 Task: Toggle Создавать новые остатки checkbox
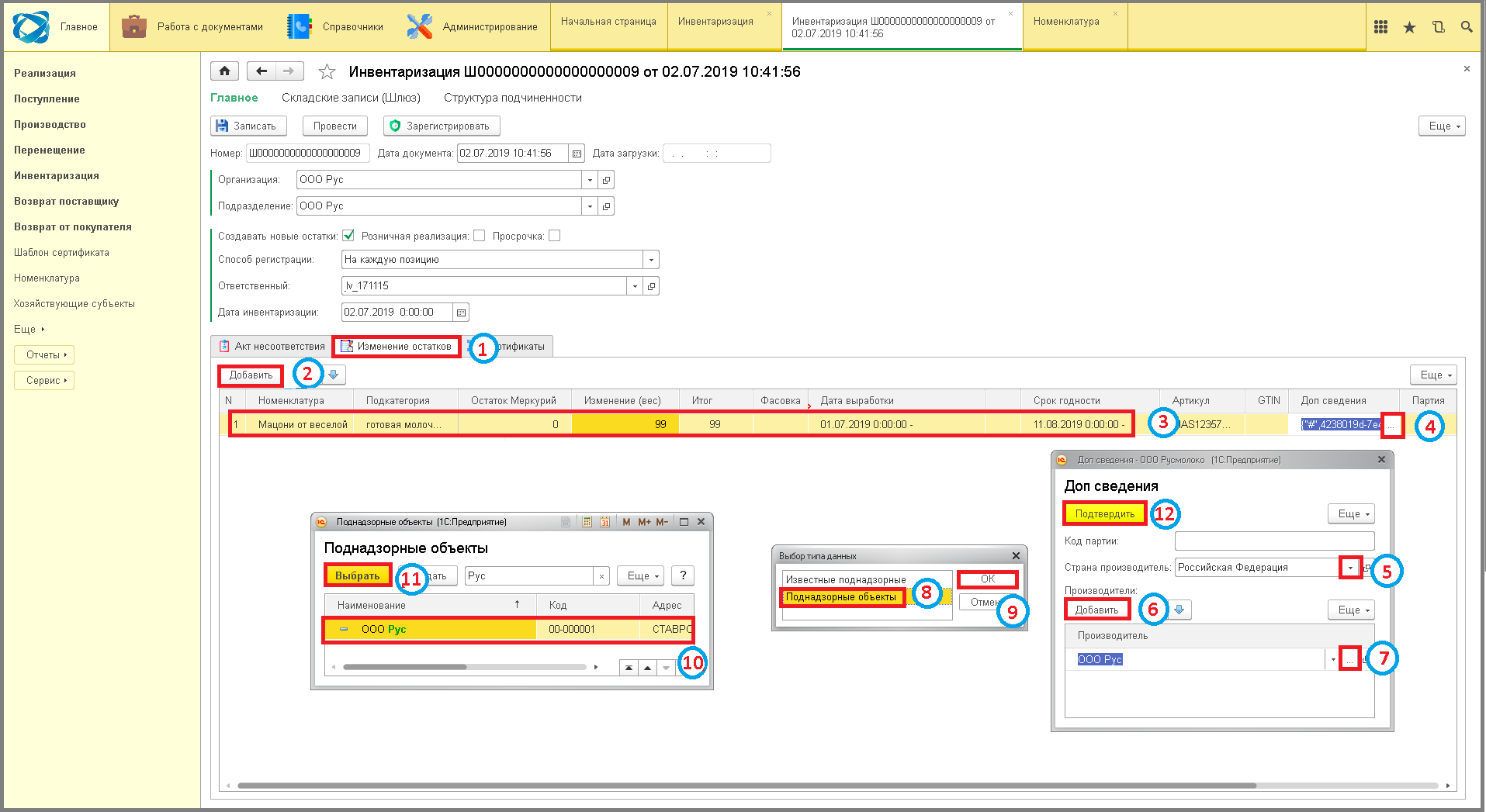click(x=348, y=236)
